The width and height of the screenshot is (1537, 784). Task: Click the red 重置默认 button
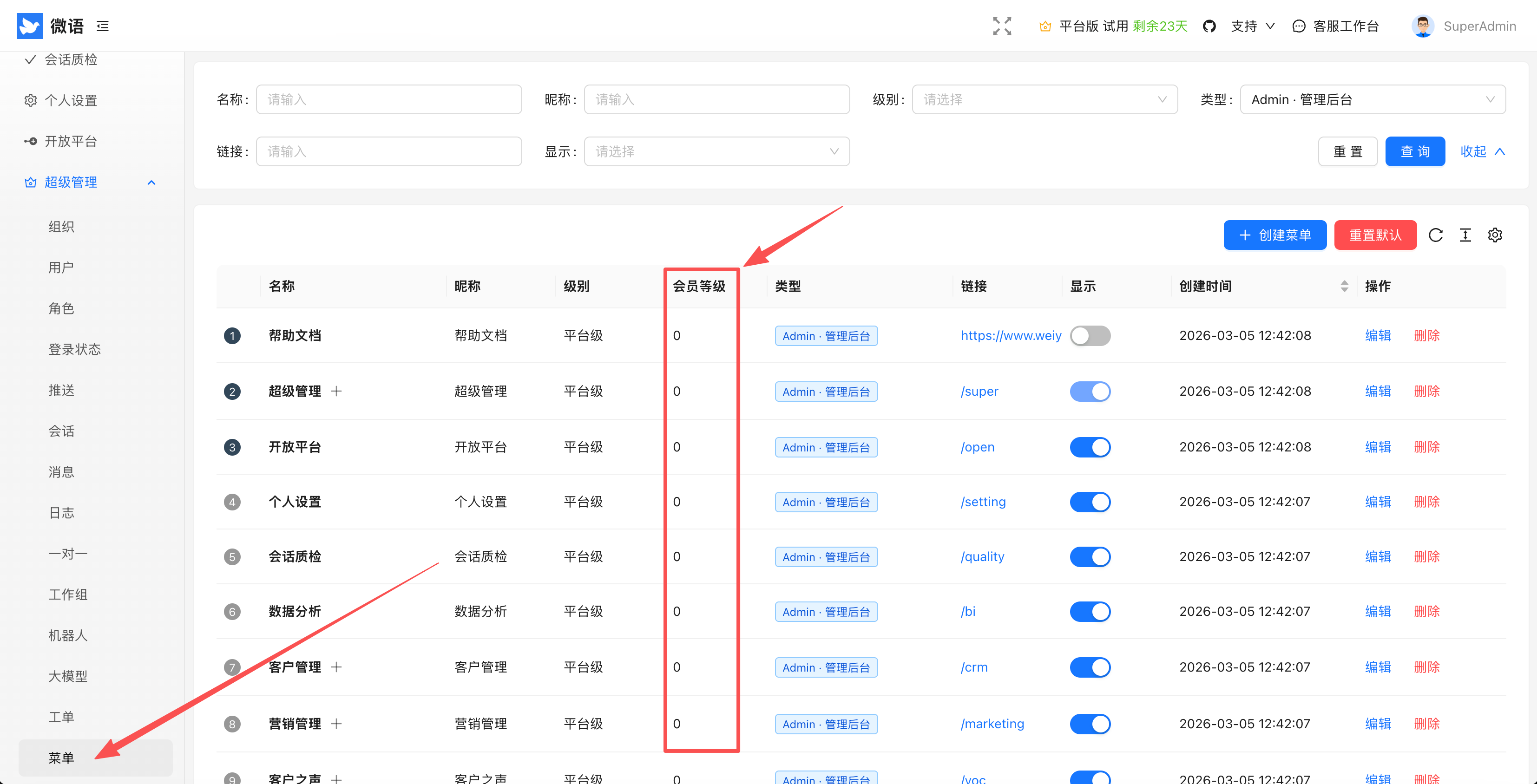[1375, 235]
